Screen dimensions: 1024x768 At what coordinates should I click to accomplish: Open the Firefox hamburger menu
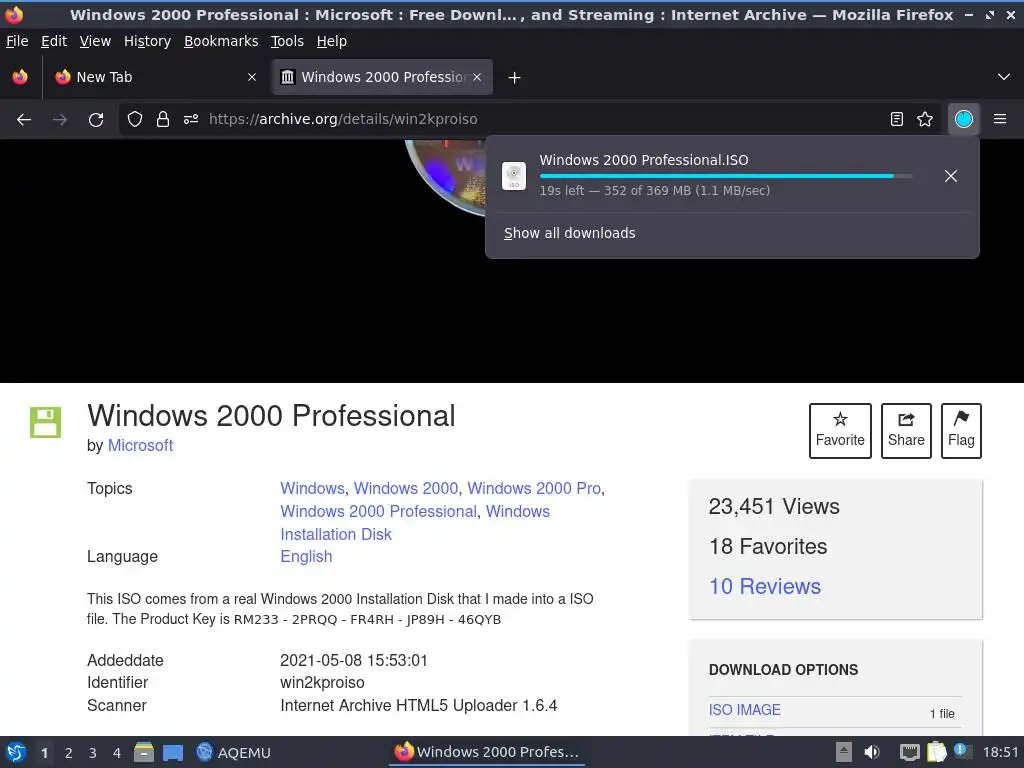click(1000, 120)
